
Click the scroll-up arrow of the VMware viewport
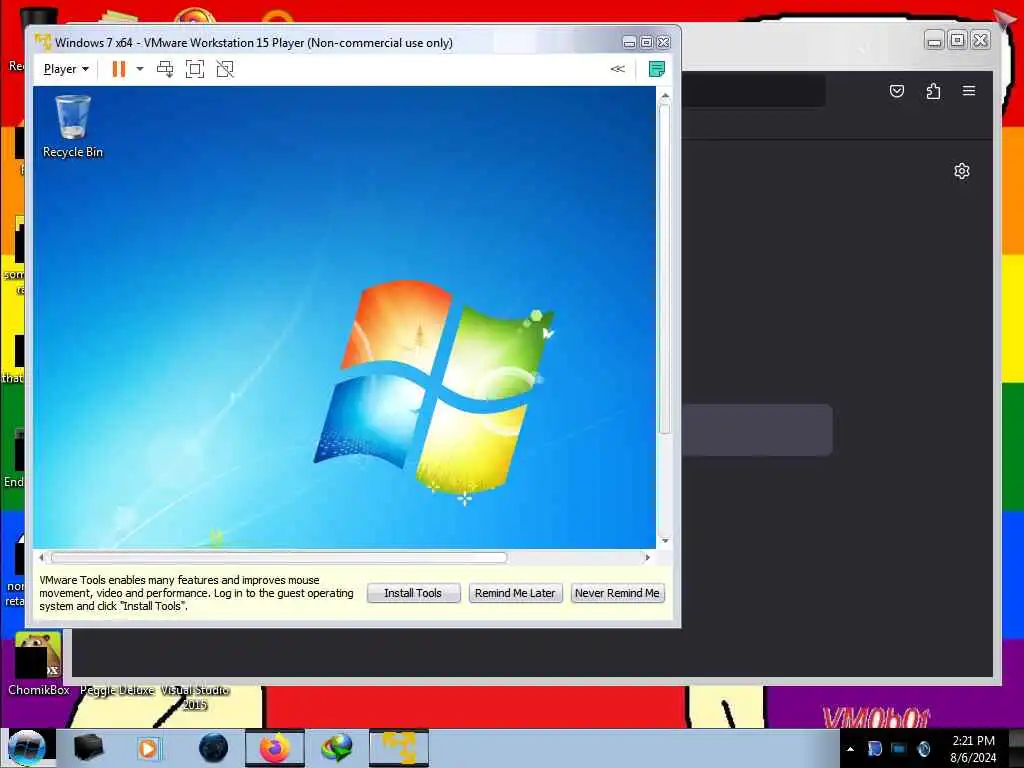click(665, 96)
